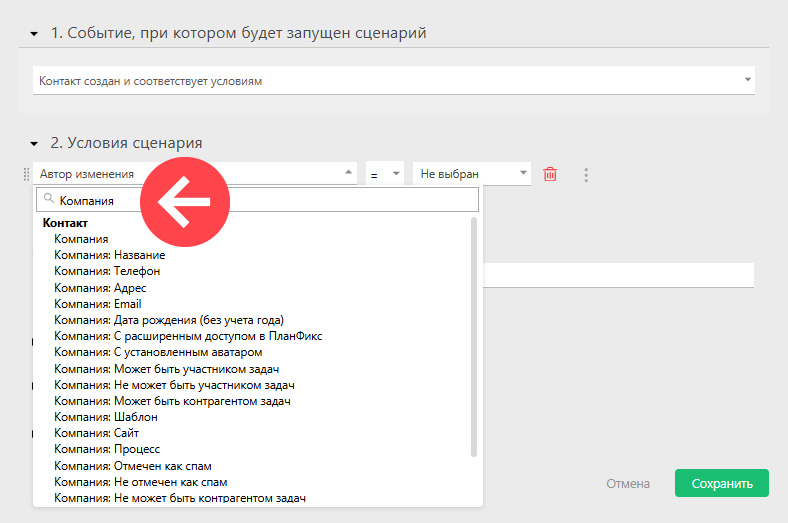
Task: Select 'Компания: Дата рождения (без учета года)'
Action: tap(169, 320)
